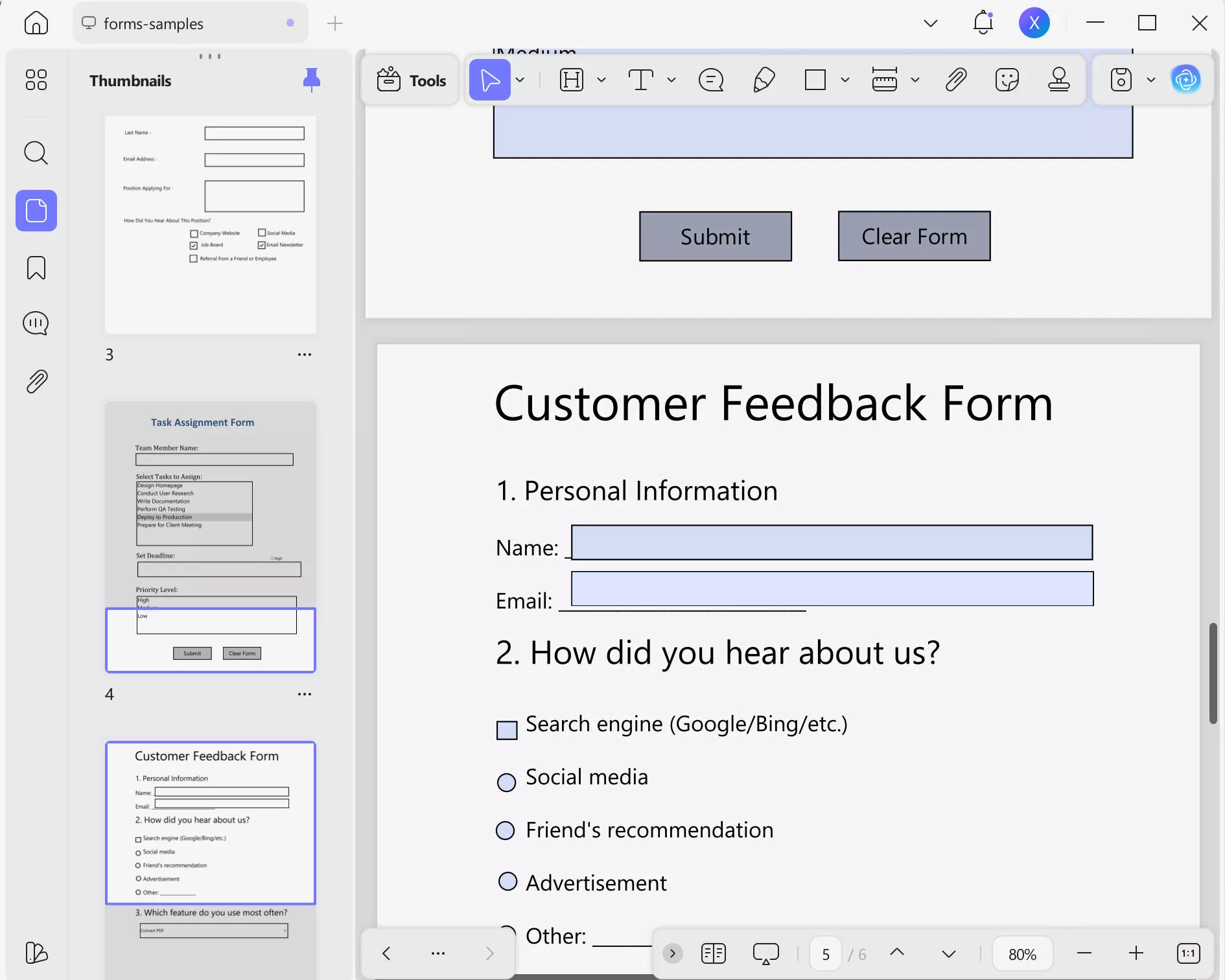Screen dimensions: 1225x980
Task: Open the Search panel in sidebar
Action: (x=36, y=154)
